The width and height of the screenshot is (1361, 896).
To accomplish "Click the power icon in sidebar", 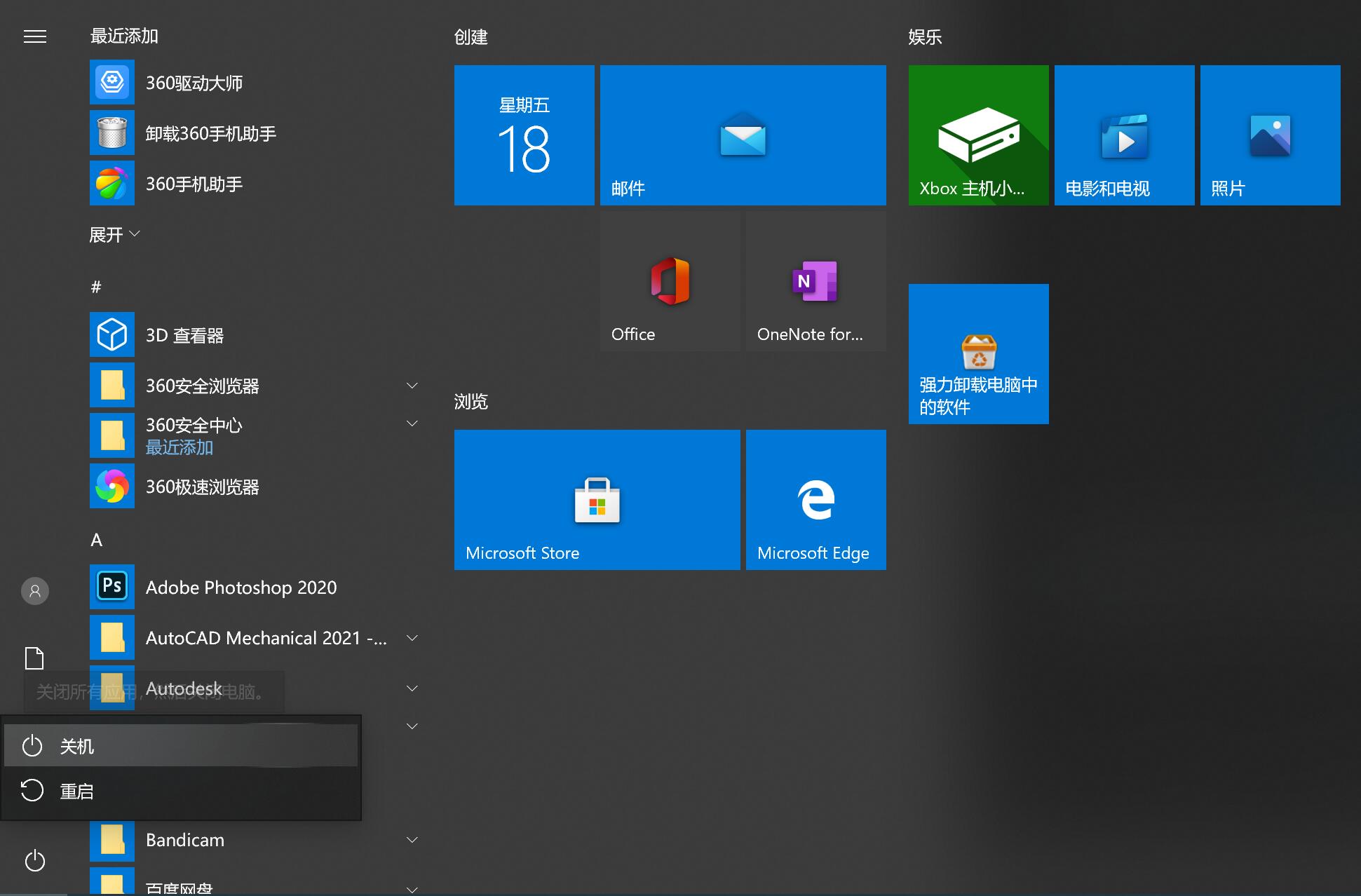I will click(35, 861).
